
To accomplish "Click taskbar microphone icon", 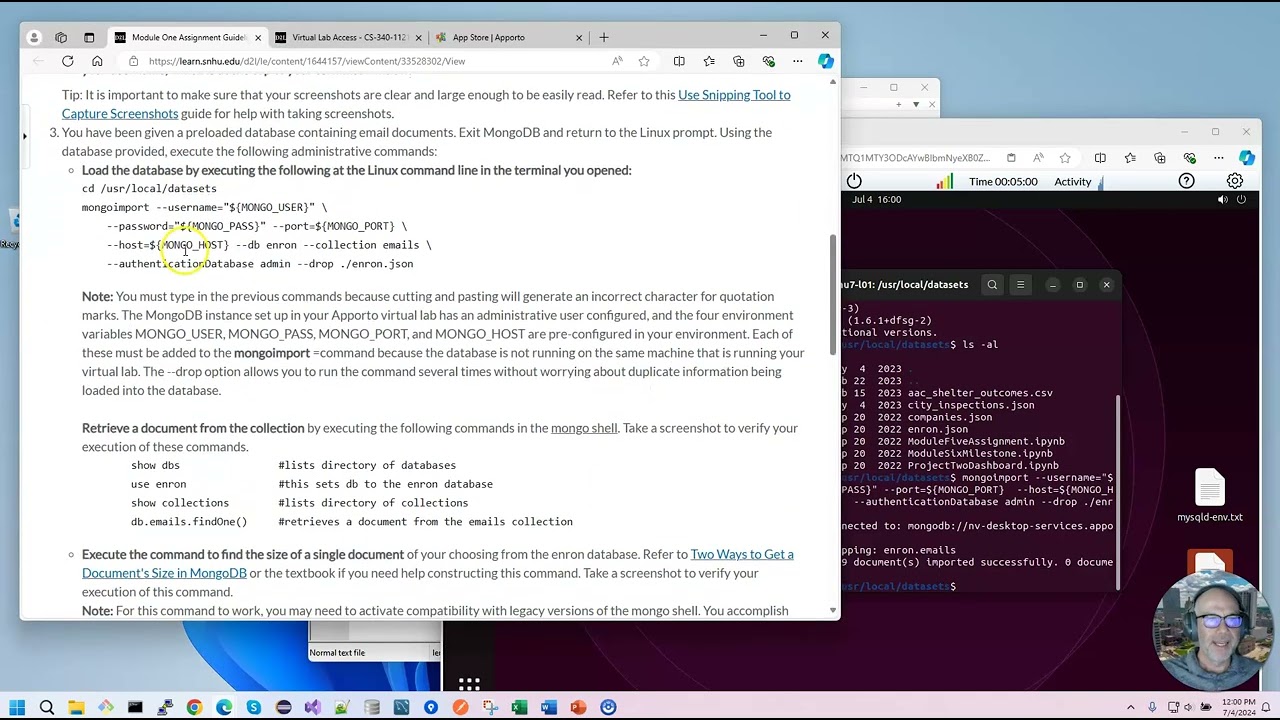I will click(x=1152, y=707).
